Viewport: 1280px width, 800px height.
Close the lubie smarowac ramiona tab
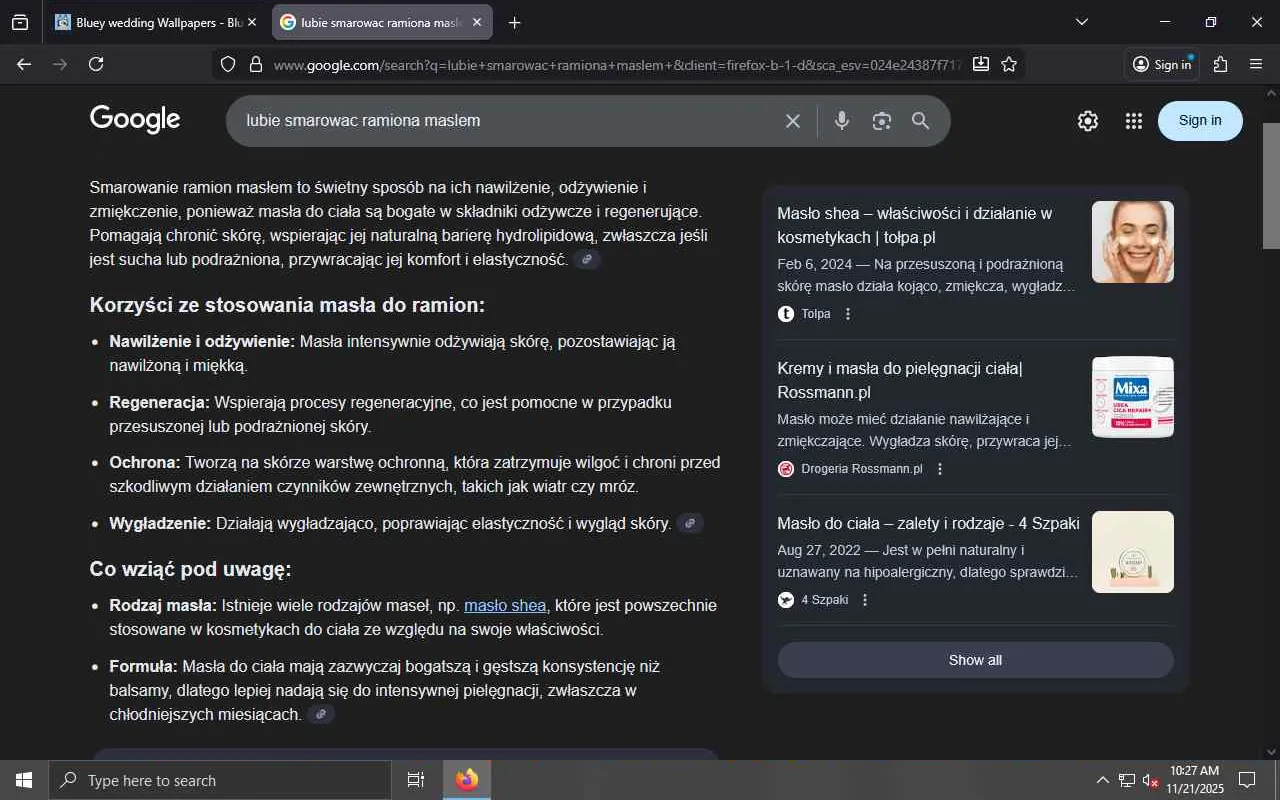(477, 22)
